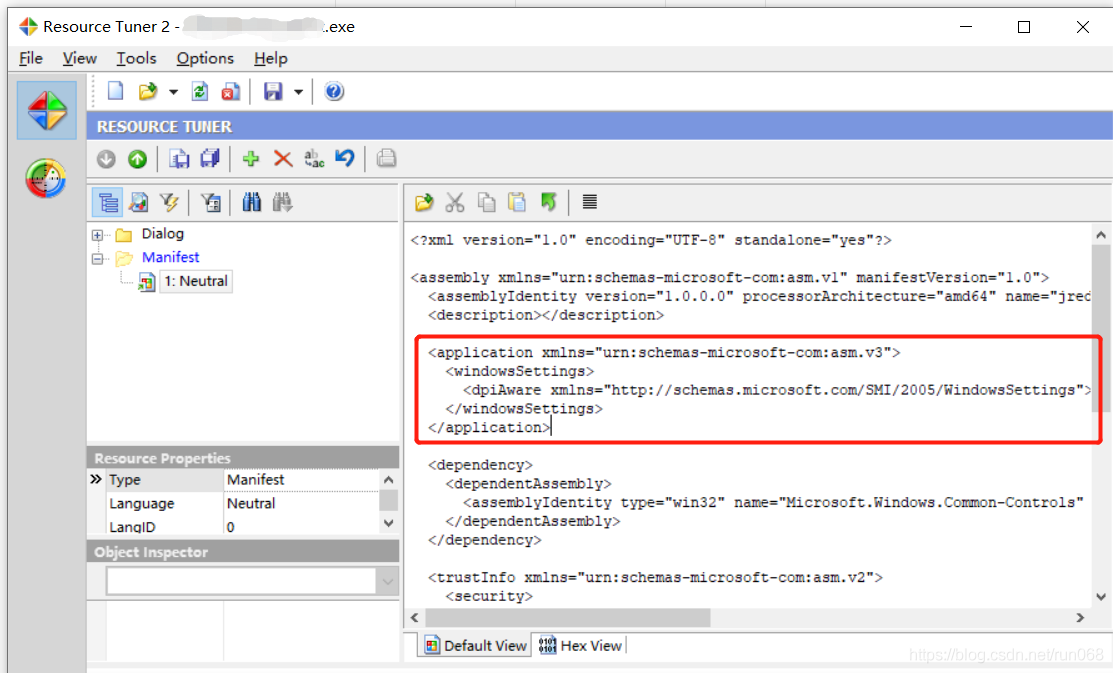The height and width of the screenshot is (673, 1113).
Task: Click the 'Manifest' Type property value
Action: [x=256, y=480]
